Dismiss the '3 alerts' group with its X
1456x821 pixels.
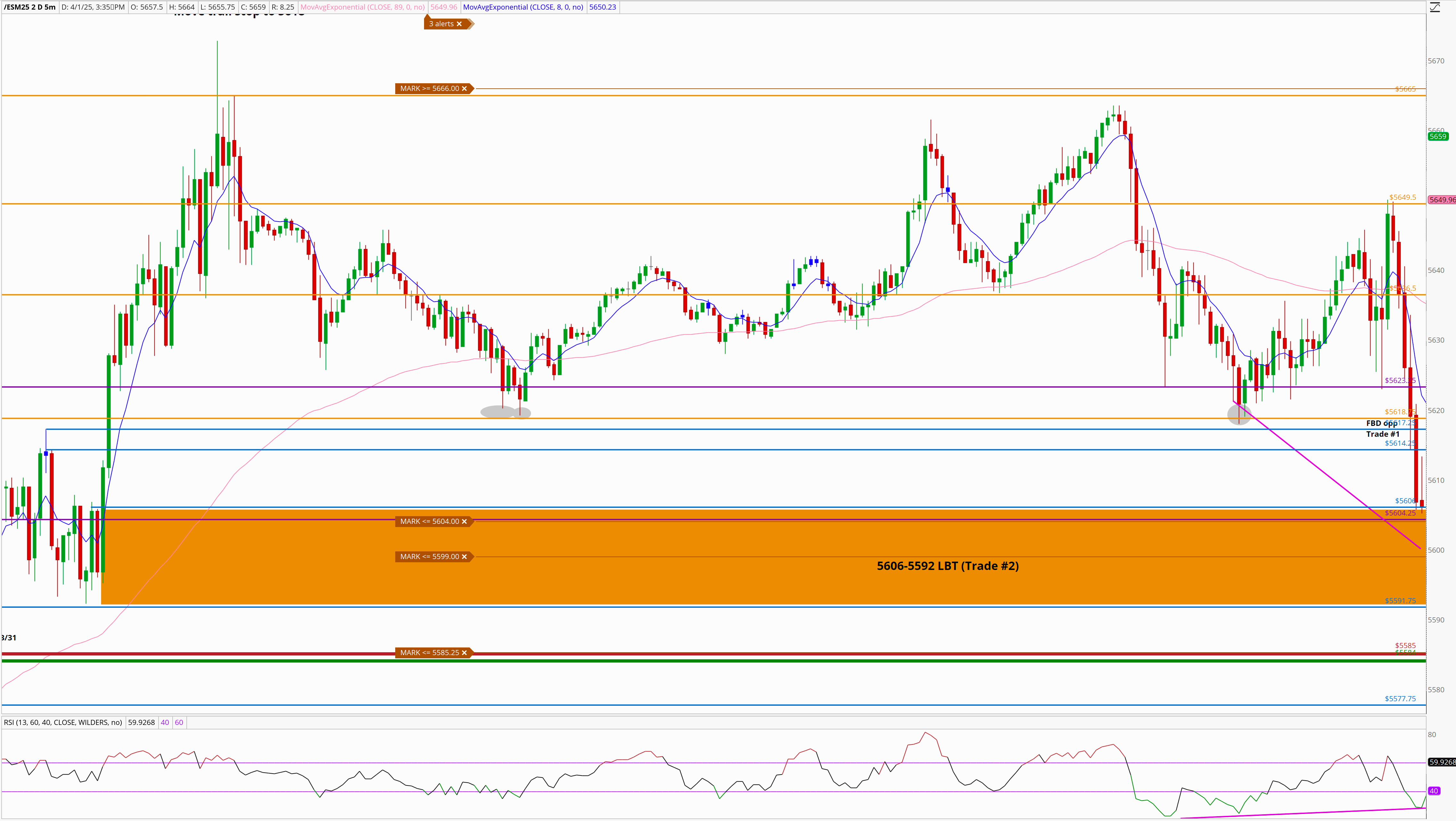pos(459,24)
